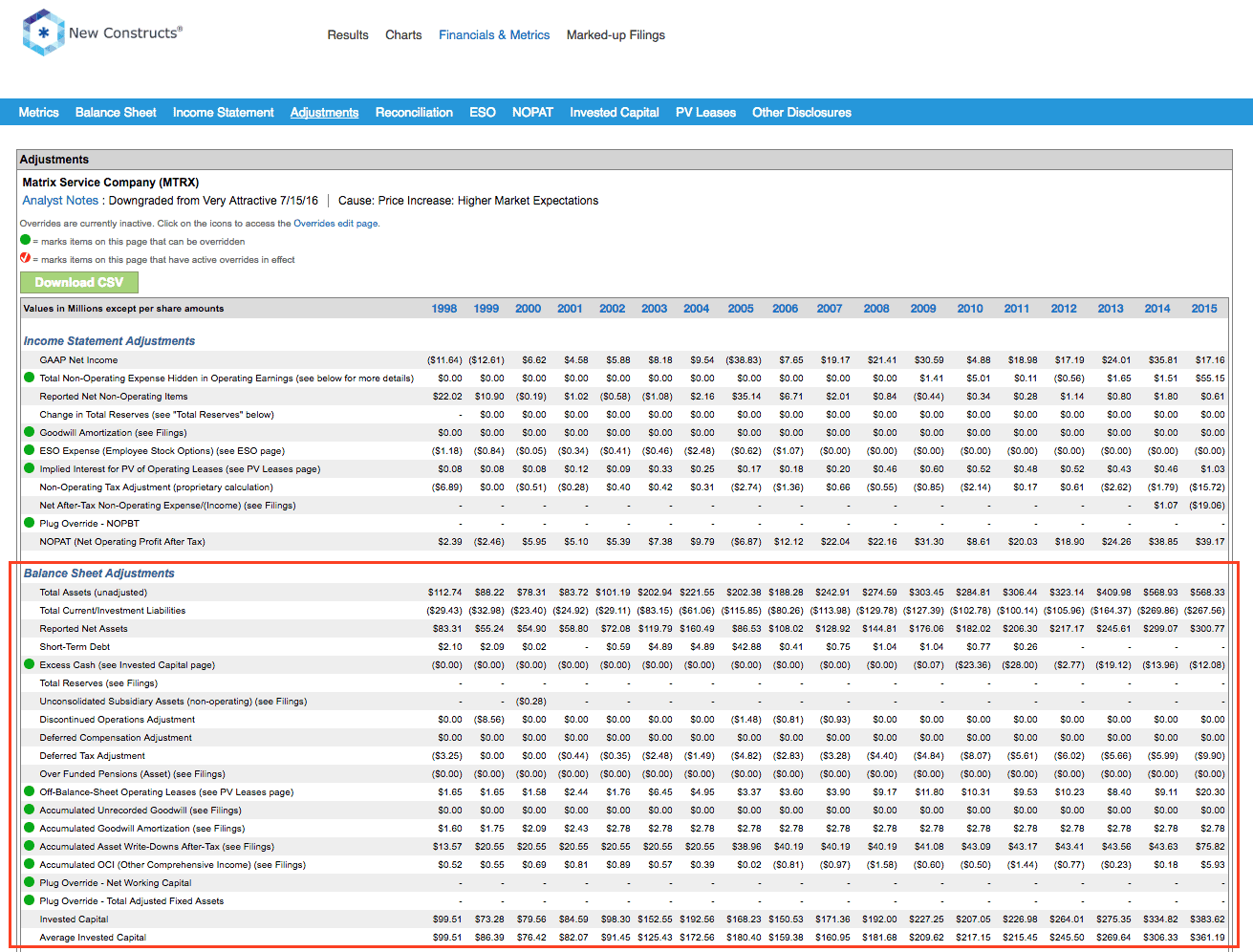Image resolution: width=1253 pixels, height=952 pixels.
Task: Click Discontinued Operations Adjustment row label
Action: (118, 720)
